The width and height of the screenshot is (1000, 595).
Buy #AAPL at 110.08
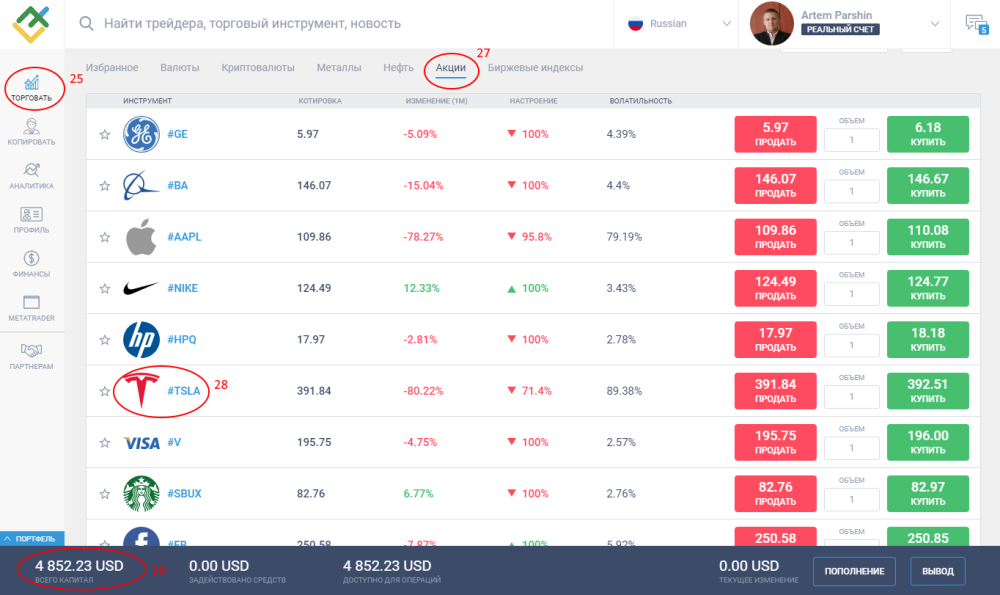click(928, 237)
